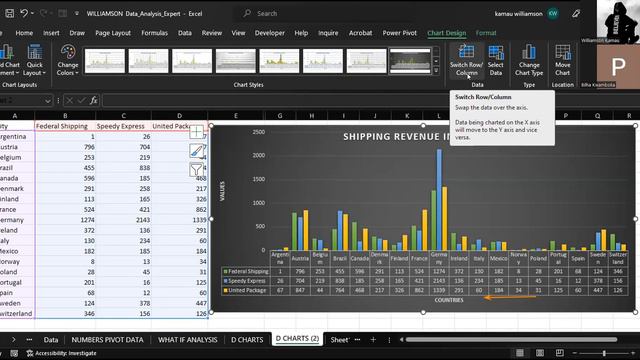Click the D CHARTS (2) sheet tab
Viewport: 640px width, 360px height.
(x=298, y=339)
